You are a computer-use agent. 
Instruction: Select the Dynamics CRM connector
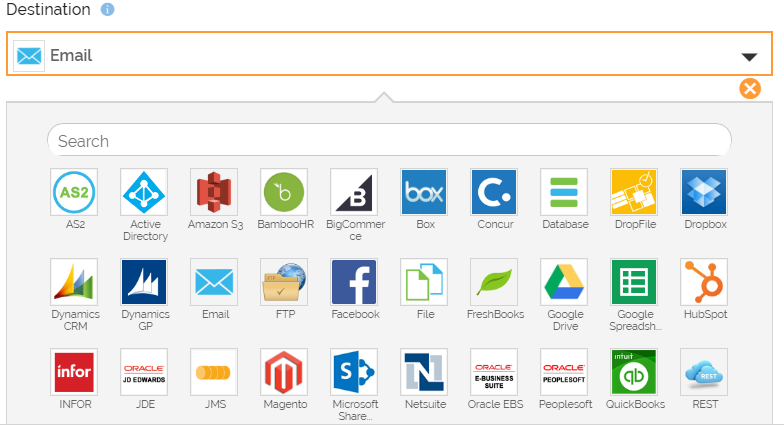[x=74, y=282]
